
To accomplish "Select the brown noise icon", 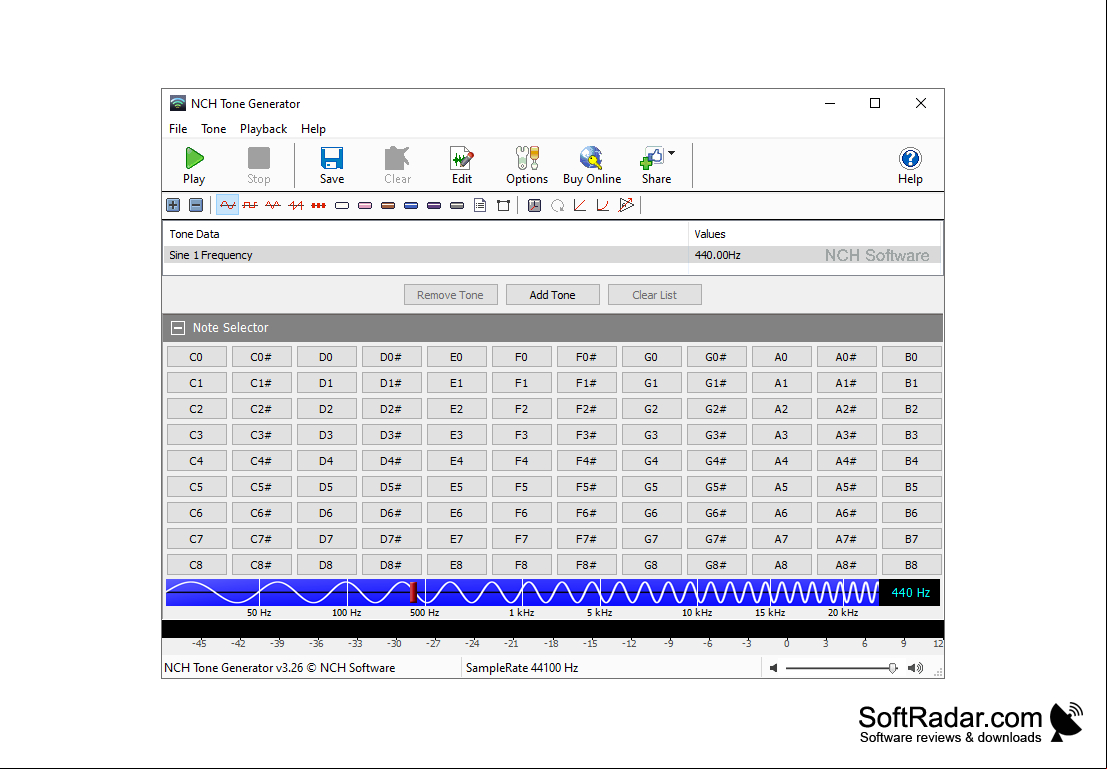I will tap(388, 205).
